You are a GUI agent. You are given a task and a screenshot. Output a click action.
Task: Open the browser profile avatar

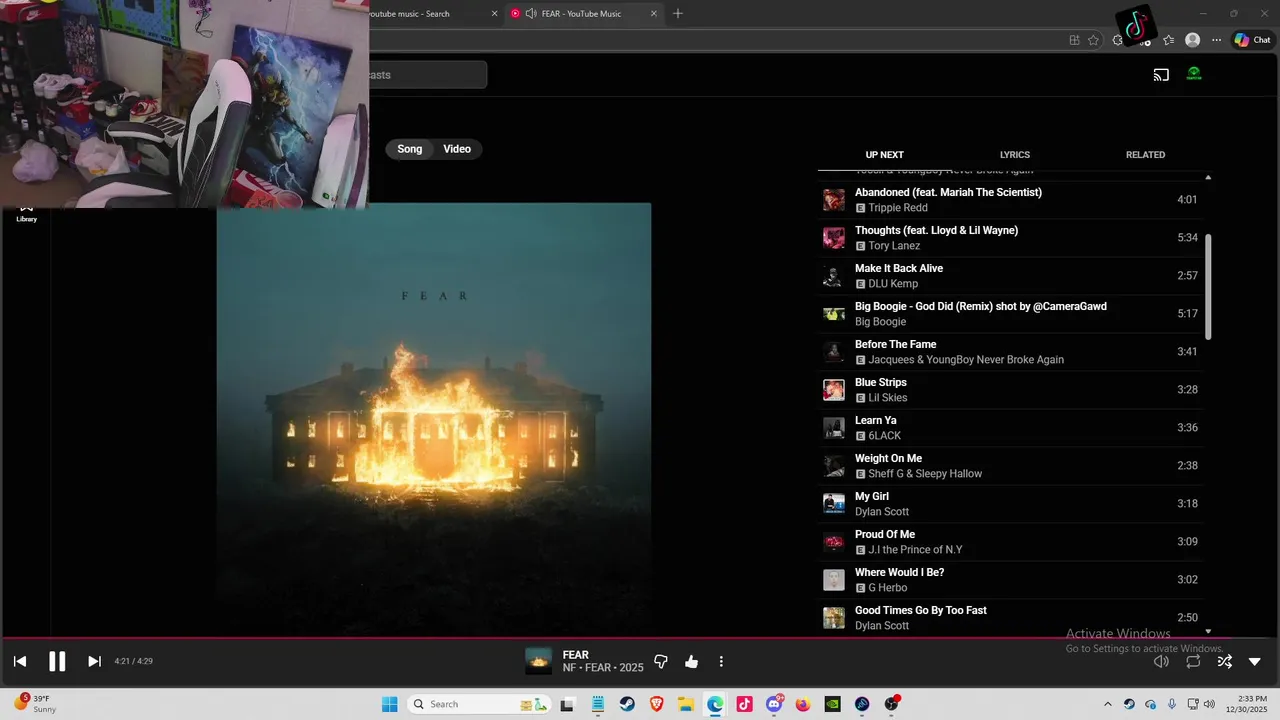click(x=1192, y=40)
